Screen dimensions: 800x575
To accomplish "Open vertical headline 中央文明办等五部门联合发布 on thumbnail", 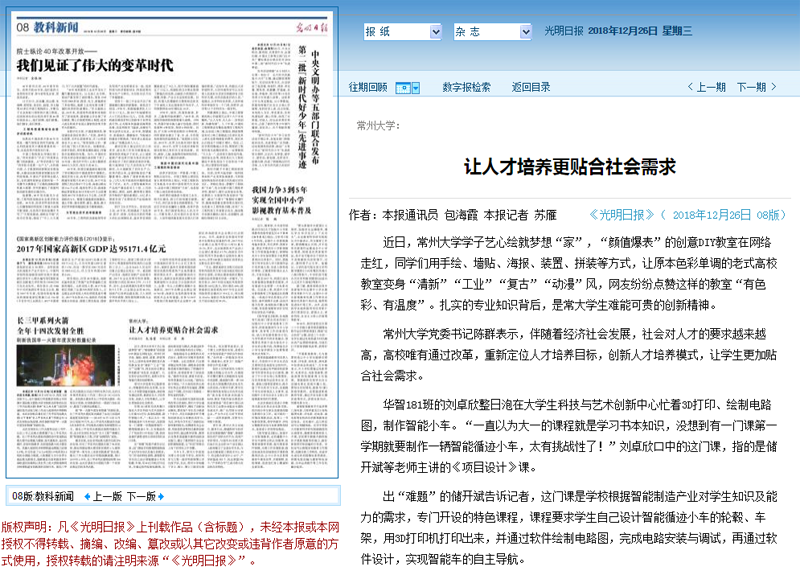I will click(x=315, y=107).
